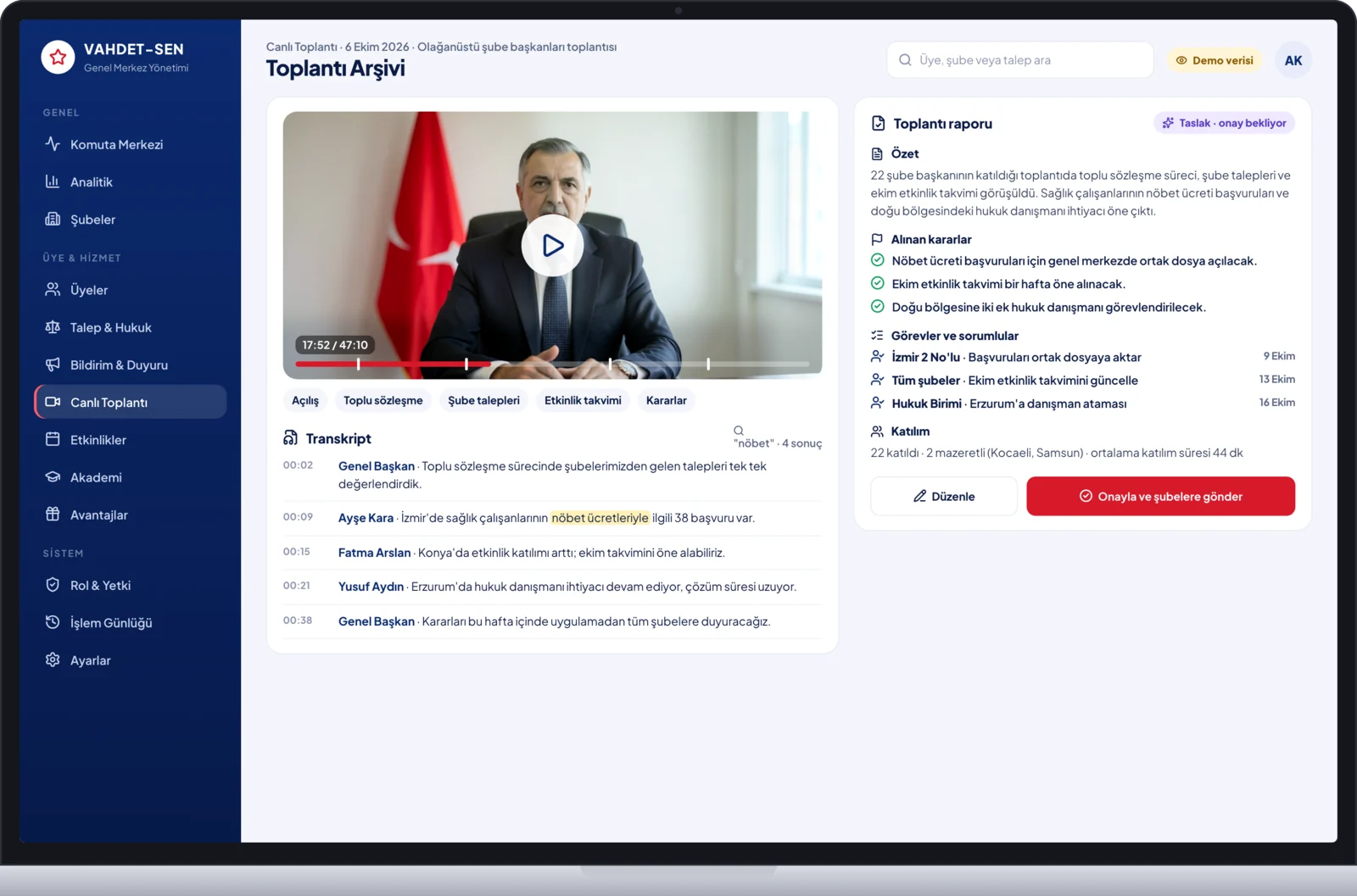Click the Alınan kararlar flag icon

click(878, 239)
